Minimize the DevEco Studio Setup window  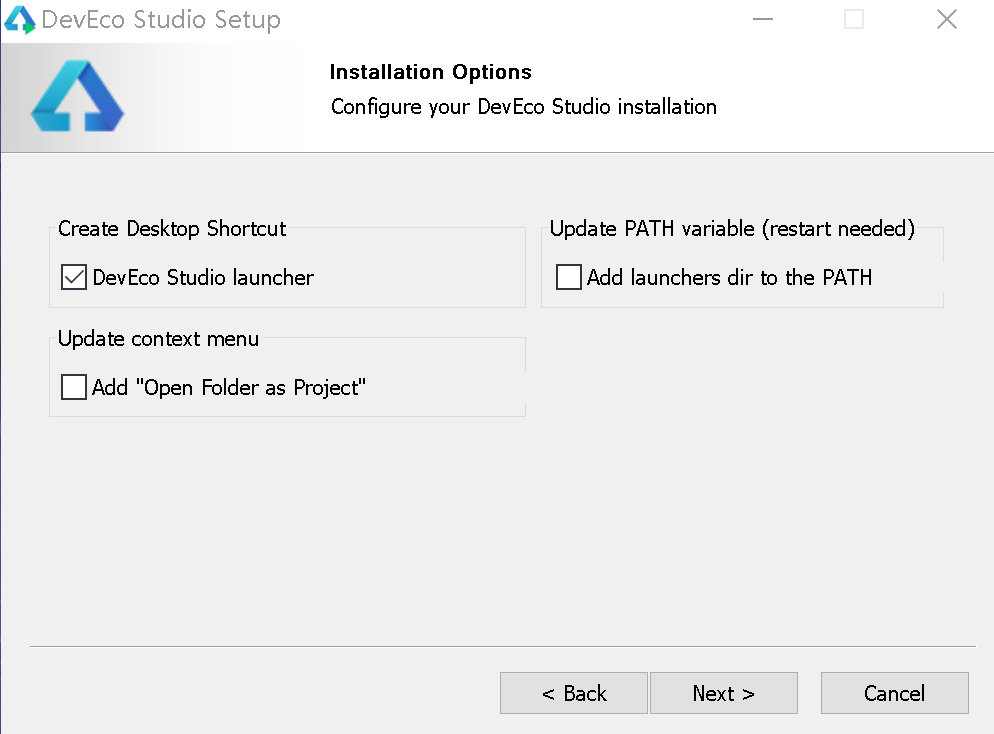click(762, 18)
